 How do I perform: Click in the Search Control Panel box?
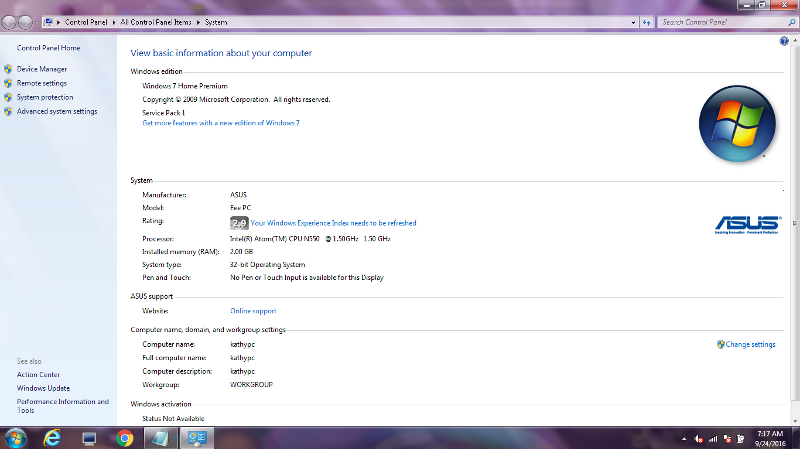[x=720, y=21]
